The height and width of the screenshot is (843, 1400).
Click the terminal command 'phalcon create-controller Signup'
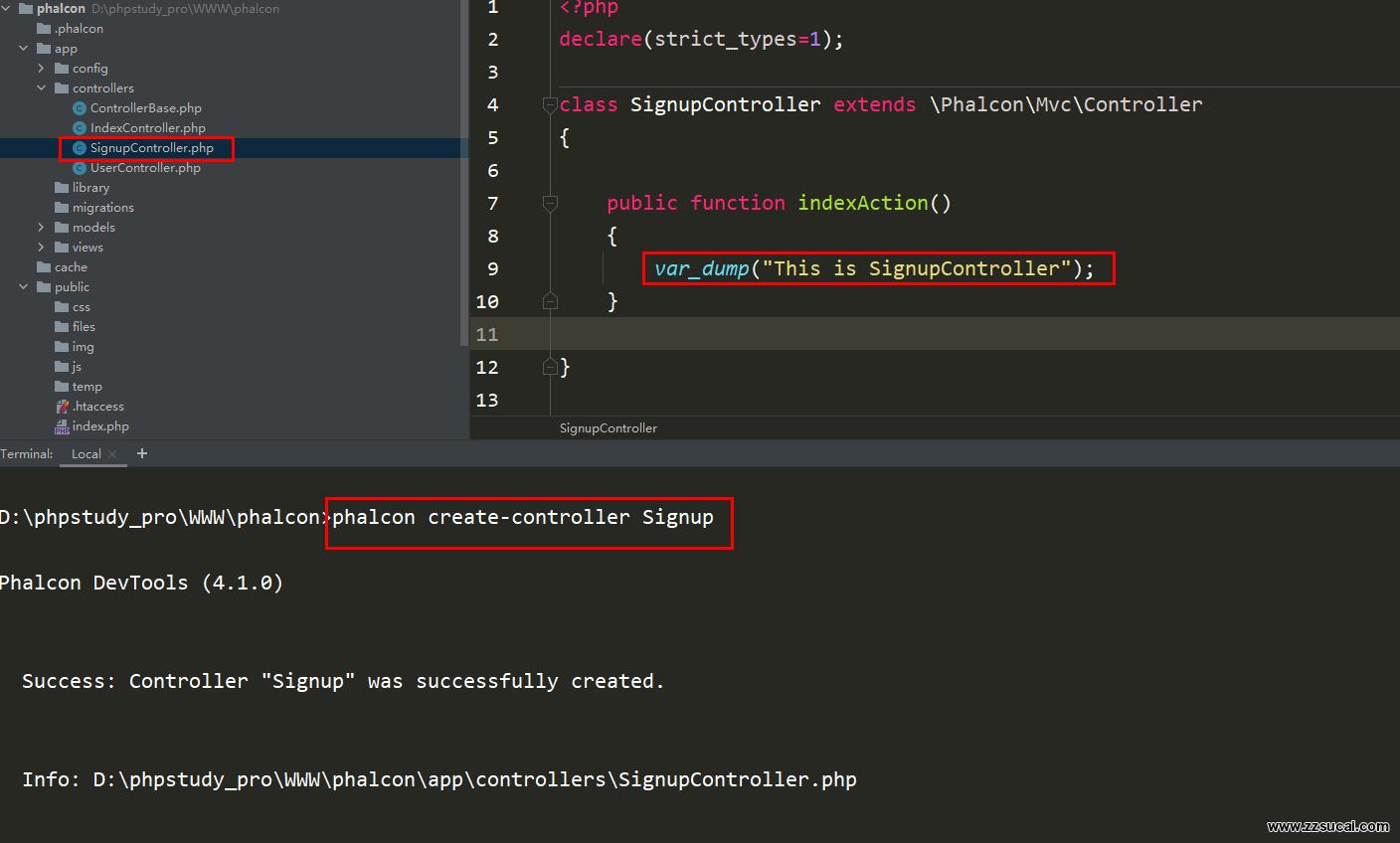523,517
